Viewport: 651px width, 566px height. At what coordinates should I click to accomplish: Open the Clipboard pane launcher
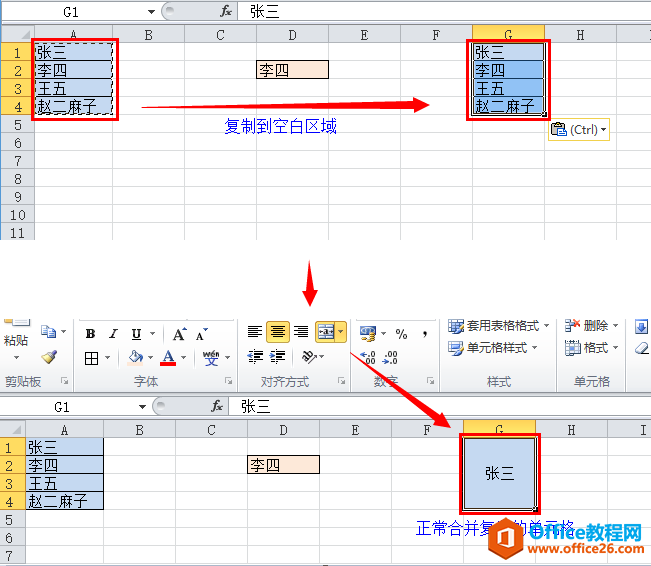[64, 381]
